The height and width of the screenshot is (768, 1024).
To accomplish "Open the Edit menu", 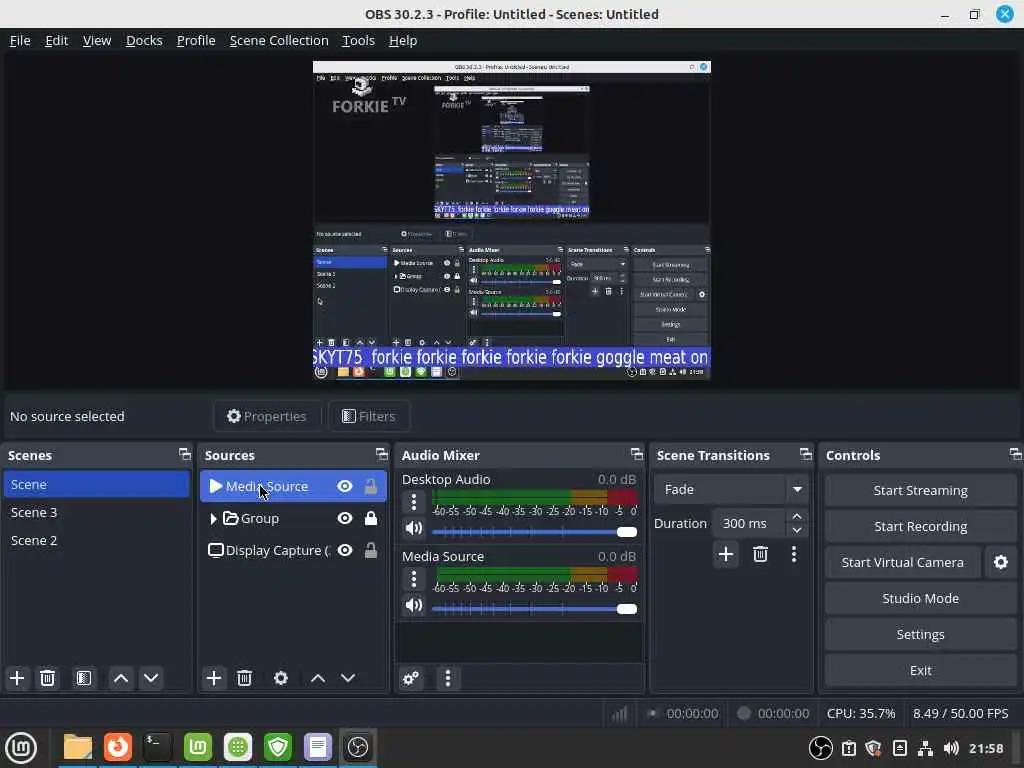I will [x=56, y=40].
